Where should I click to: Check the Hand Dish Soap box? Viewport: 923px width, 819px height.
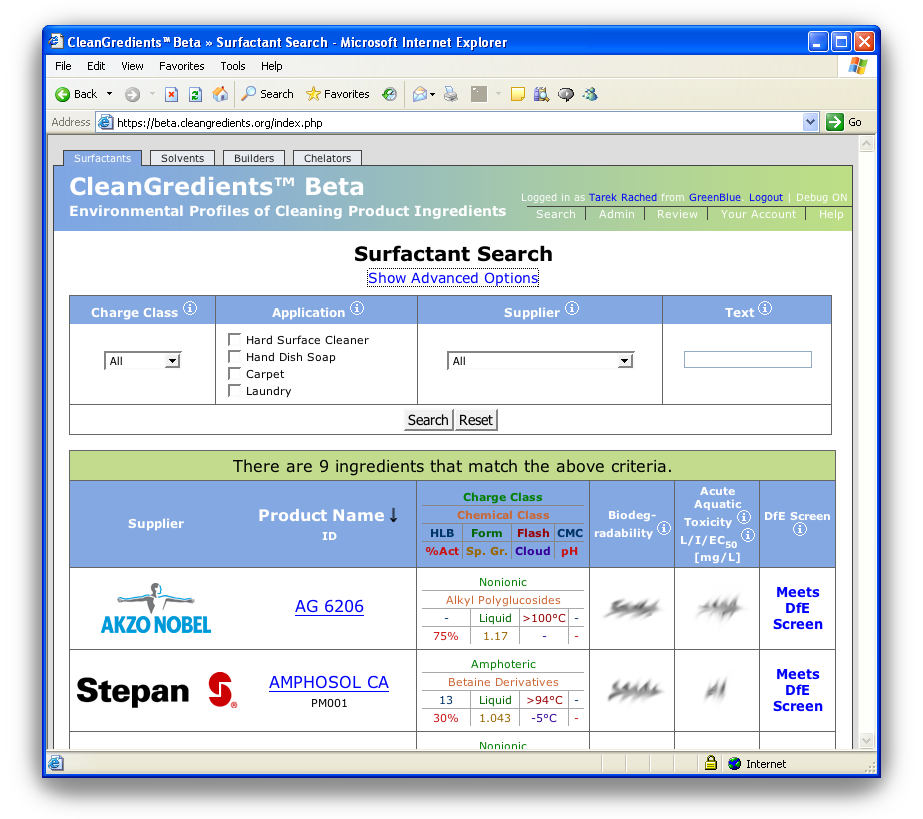(x=234, y=357)
